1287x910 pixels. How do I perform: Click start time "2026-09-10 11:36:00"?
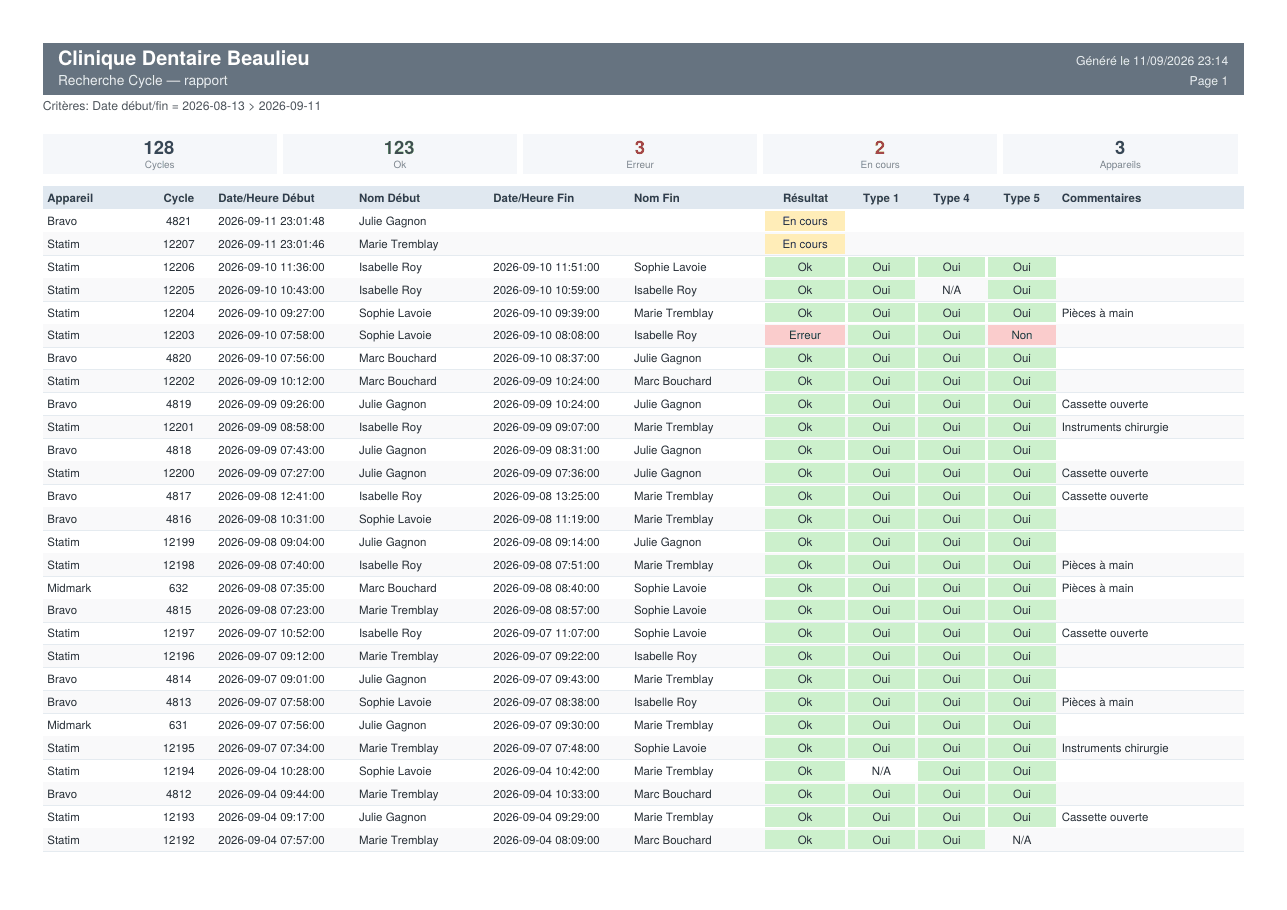[271, 267]
